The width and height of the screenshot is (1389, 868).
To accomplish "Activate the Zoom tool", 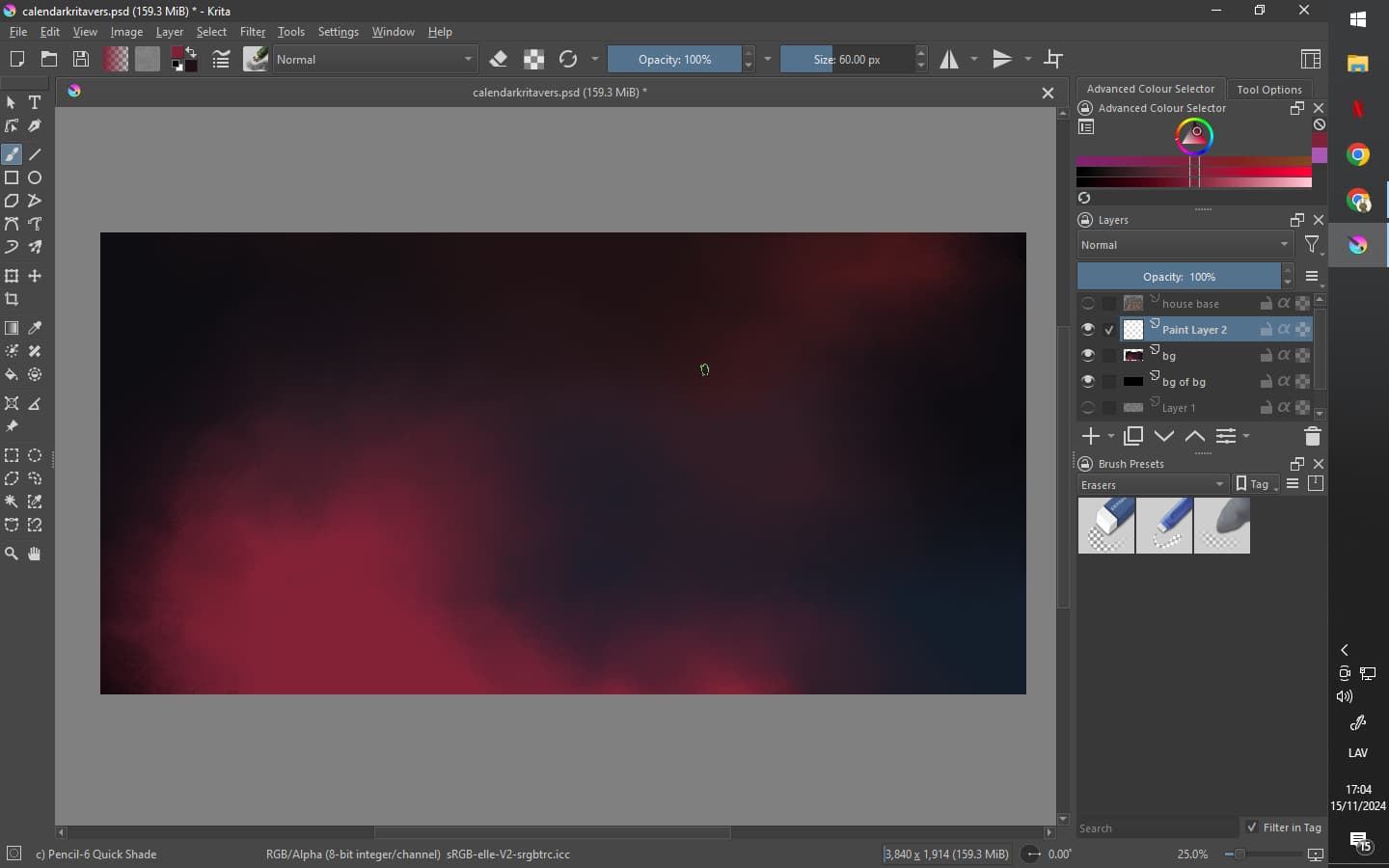I will pyautogui.click(x=12, y=555).
